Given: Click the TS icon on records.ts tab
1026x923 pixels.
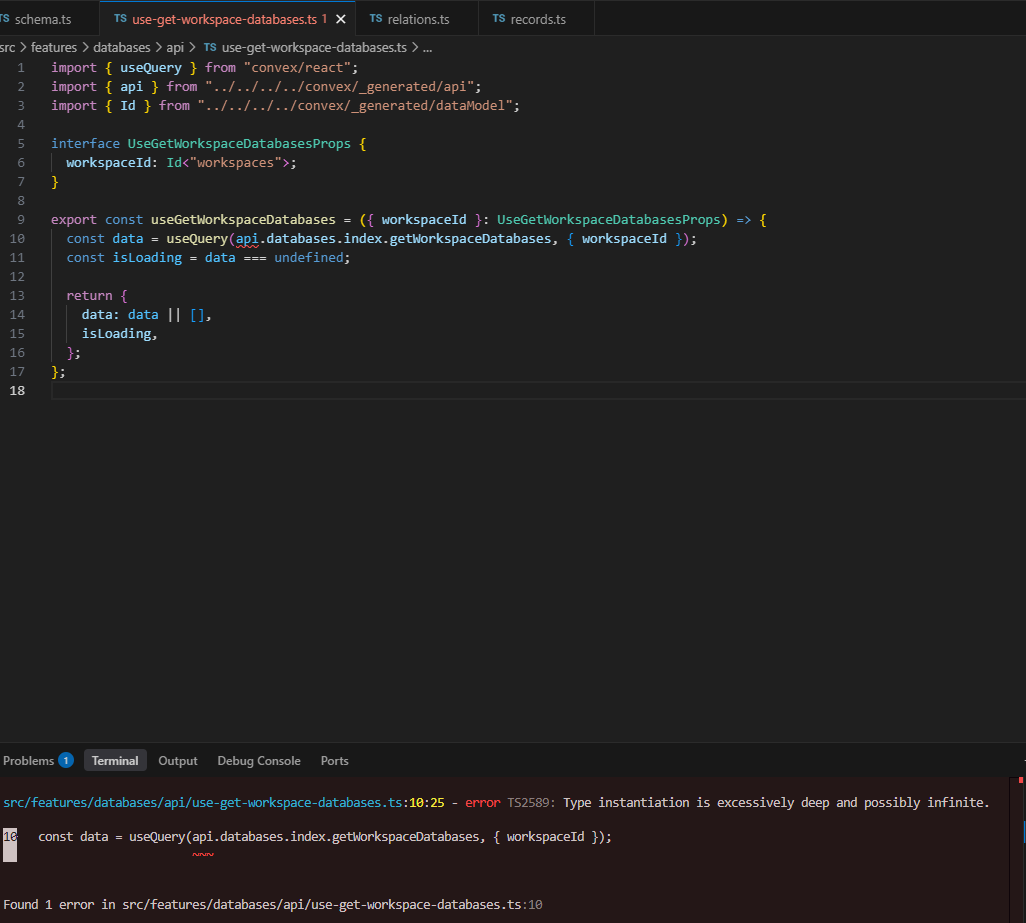Looking at the screenshot, I should (499, 18).
